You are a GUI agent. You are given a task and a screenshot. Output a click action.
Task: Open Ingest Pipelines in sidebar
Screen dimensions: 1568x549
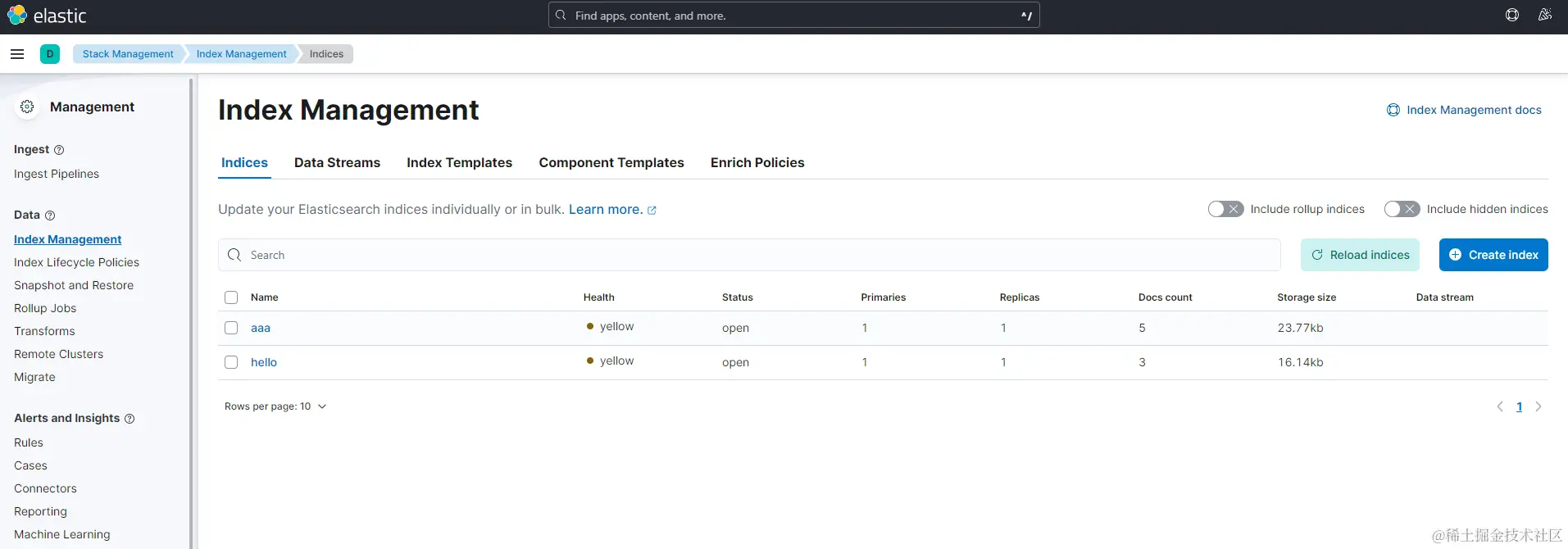pyautogui.click(x=57, y=174)
